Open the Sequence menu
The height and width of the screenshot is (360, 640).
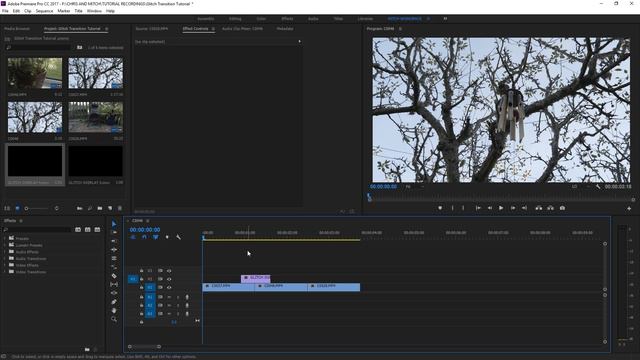pos(44,11)
